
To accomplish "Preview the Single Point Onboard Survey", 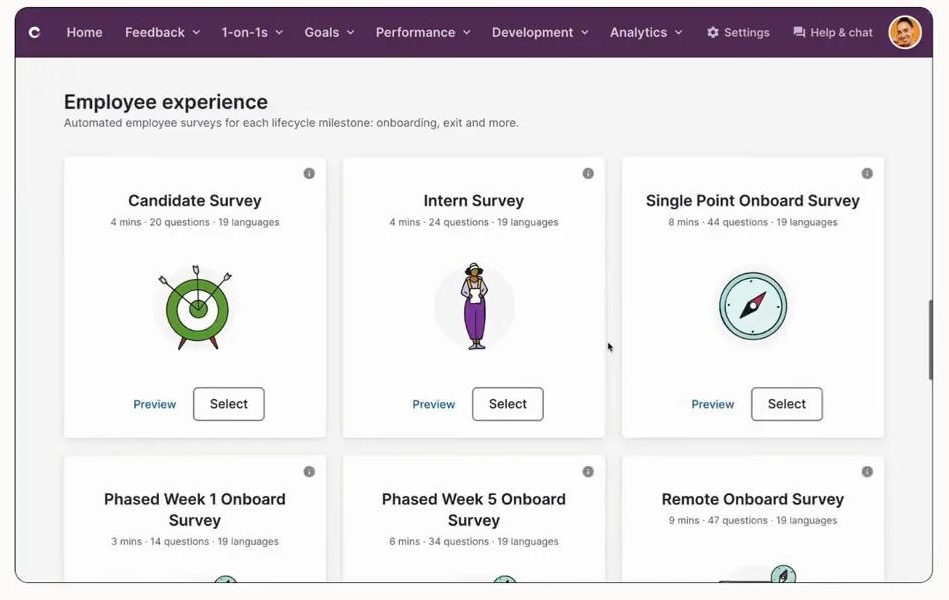I will tap(712, 404).
